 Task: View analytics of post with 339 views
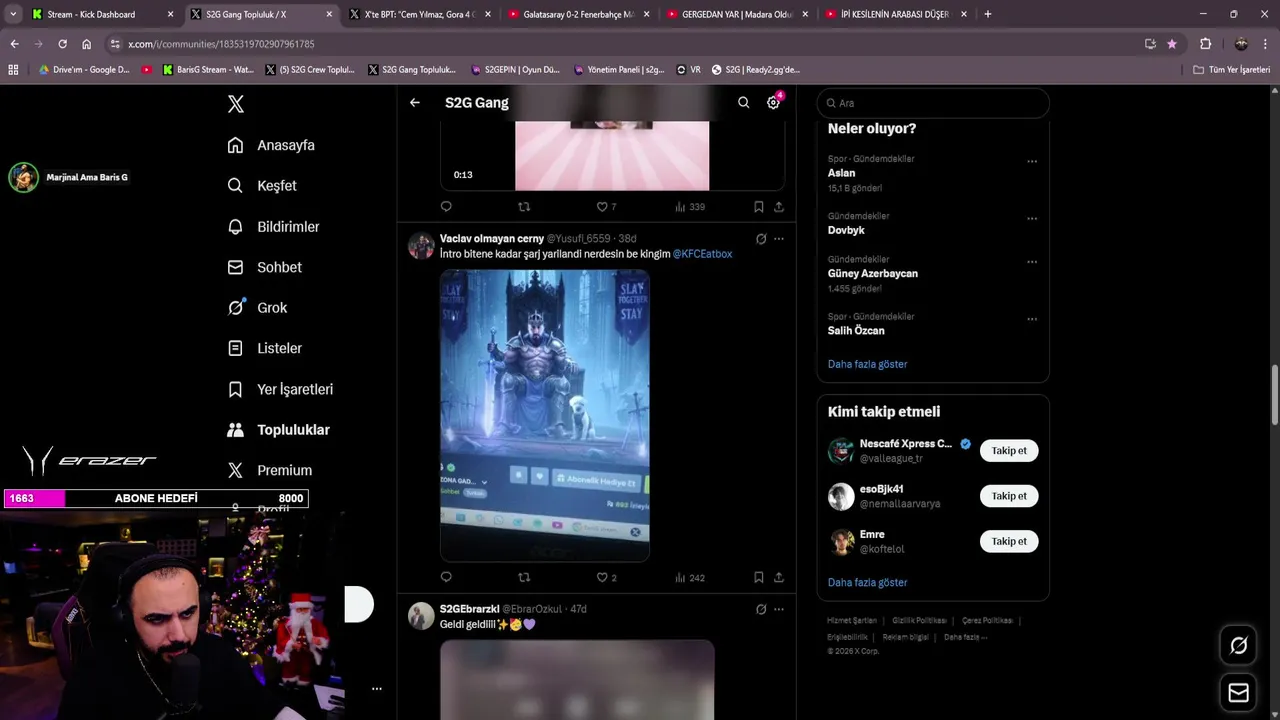pos(690,207)
